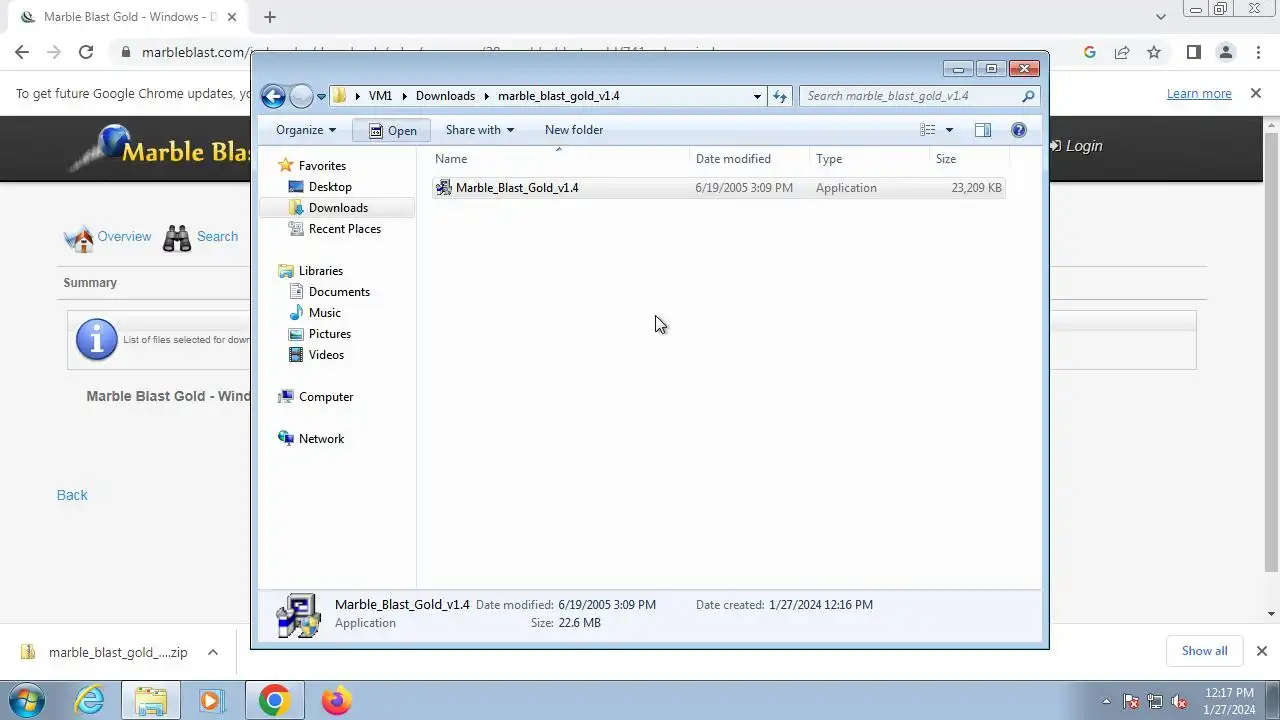Open the Documents library

point(339,292)
